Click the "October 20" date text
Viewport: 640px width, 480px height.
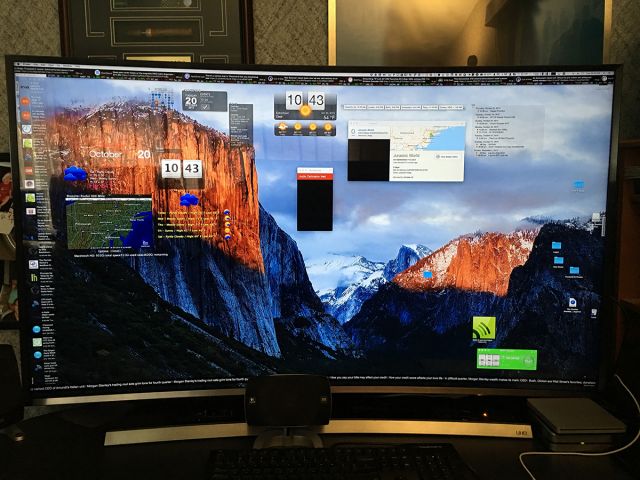[x=120, y=155]
